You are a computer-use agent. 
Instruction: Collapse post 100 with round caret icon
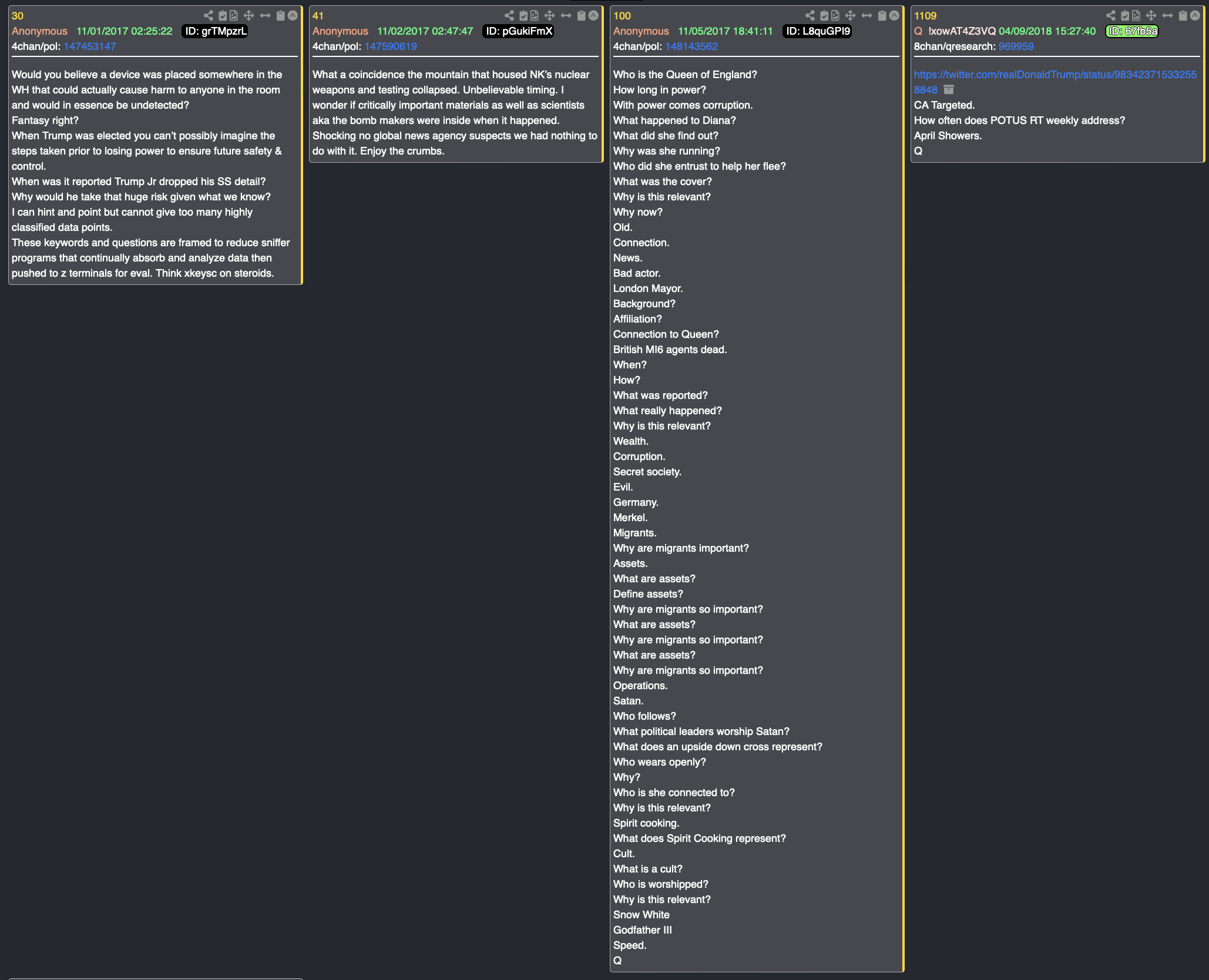click(894, 16)
